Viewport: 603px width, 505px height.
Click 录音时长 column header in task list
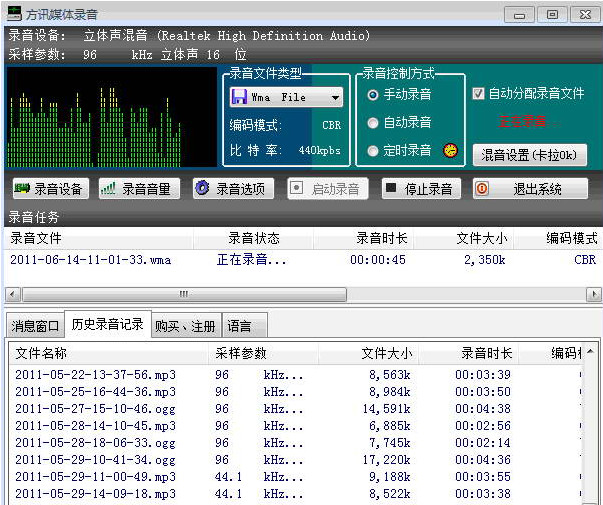(x=364, y=238)
